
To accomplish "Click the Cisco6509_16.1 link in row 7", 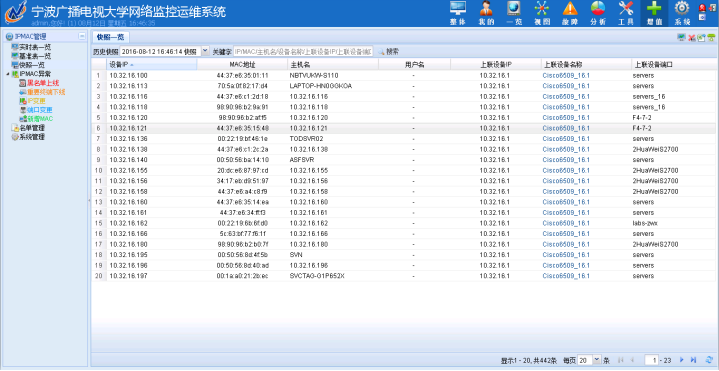I will coord(566,138).
